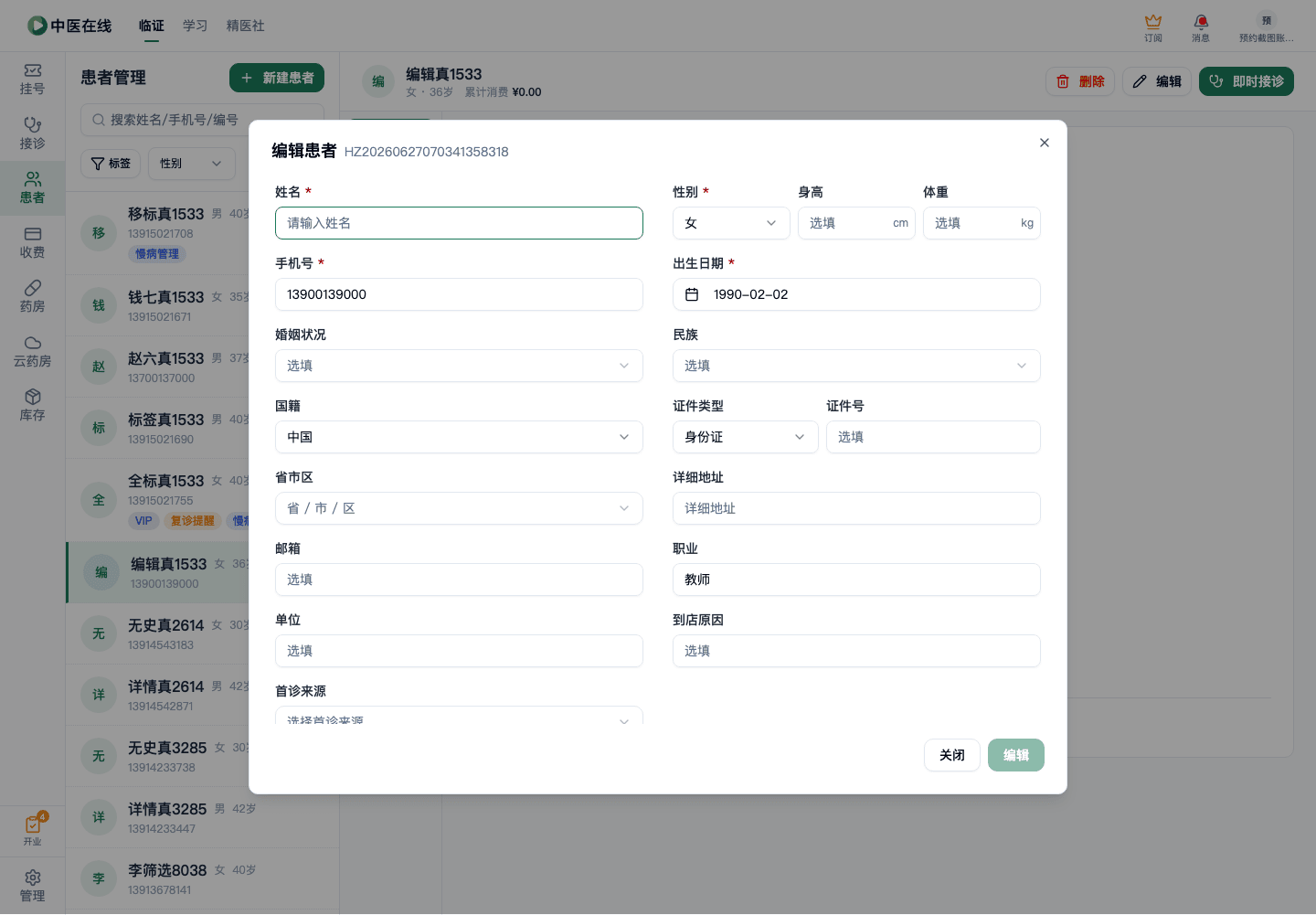
Task: Focus the 邮箱 input field
Action: point(459,580)
